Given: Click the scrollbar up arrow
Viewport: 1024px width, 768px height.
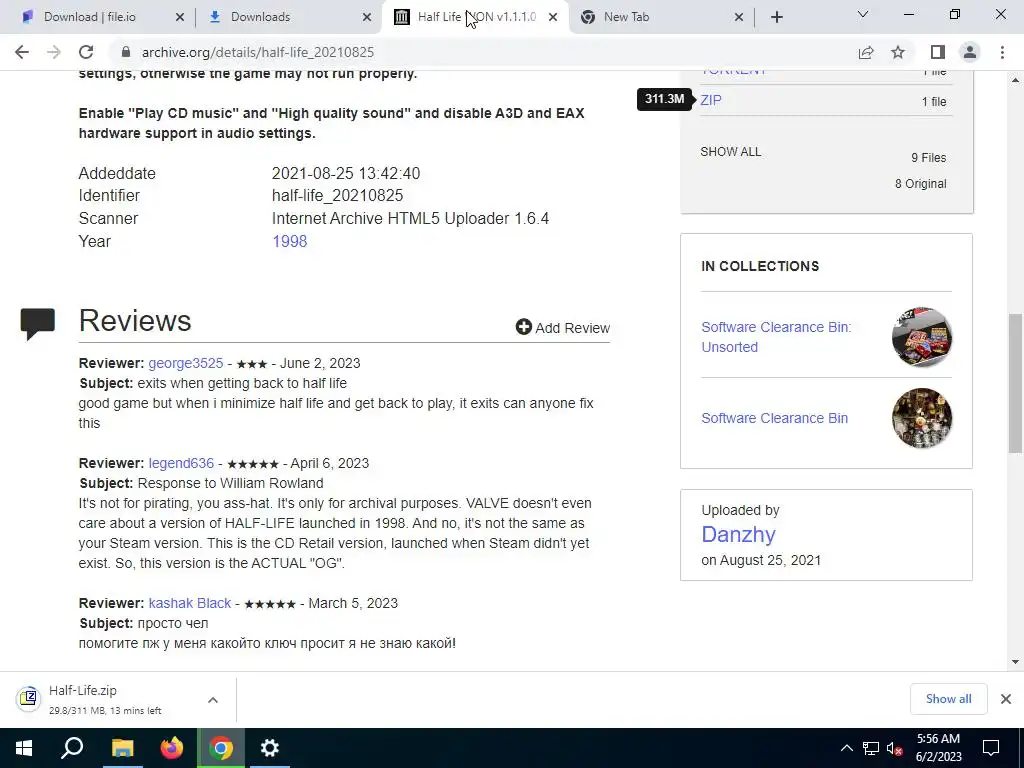Looking at the screenshot, I should (x=1015, y=80).
